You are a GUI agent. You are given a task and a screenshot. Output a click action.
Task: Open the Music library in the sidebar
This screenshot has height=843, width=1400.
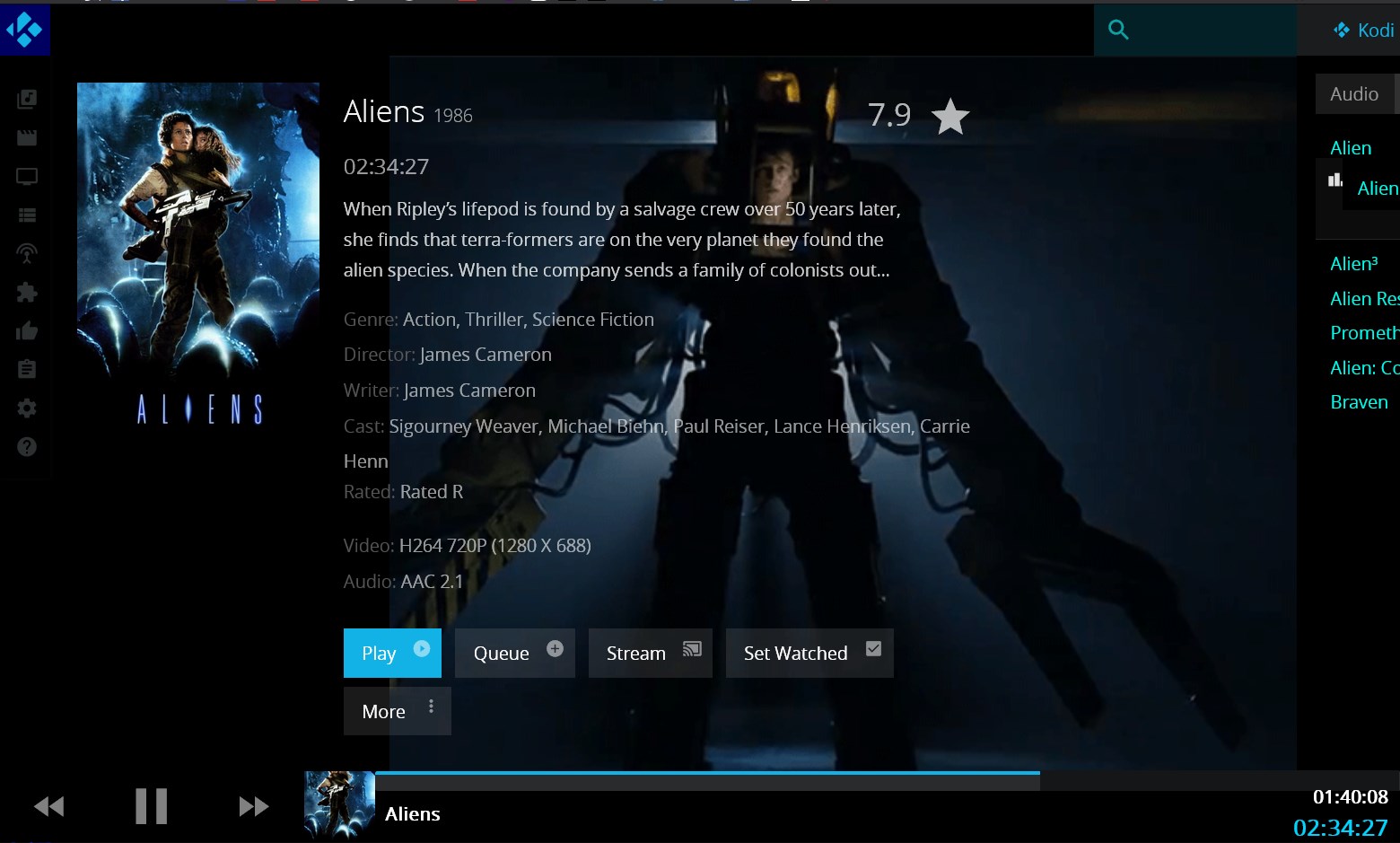pos(27,99)
